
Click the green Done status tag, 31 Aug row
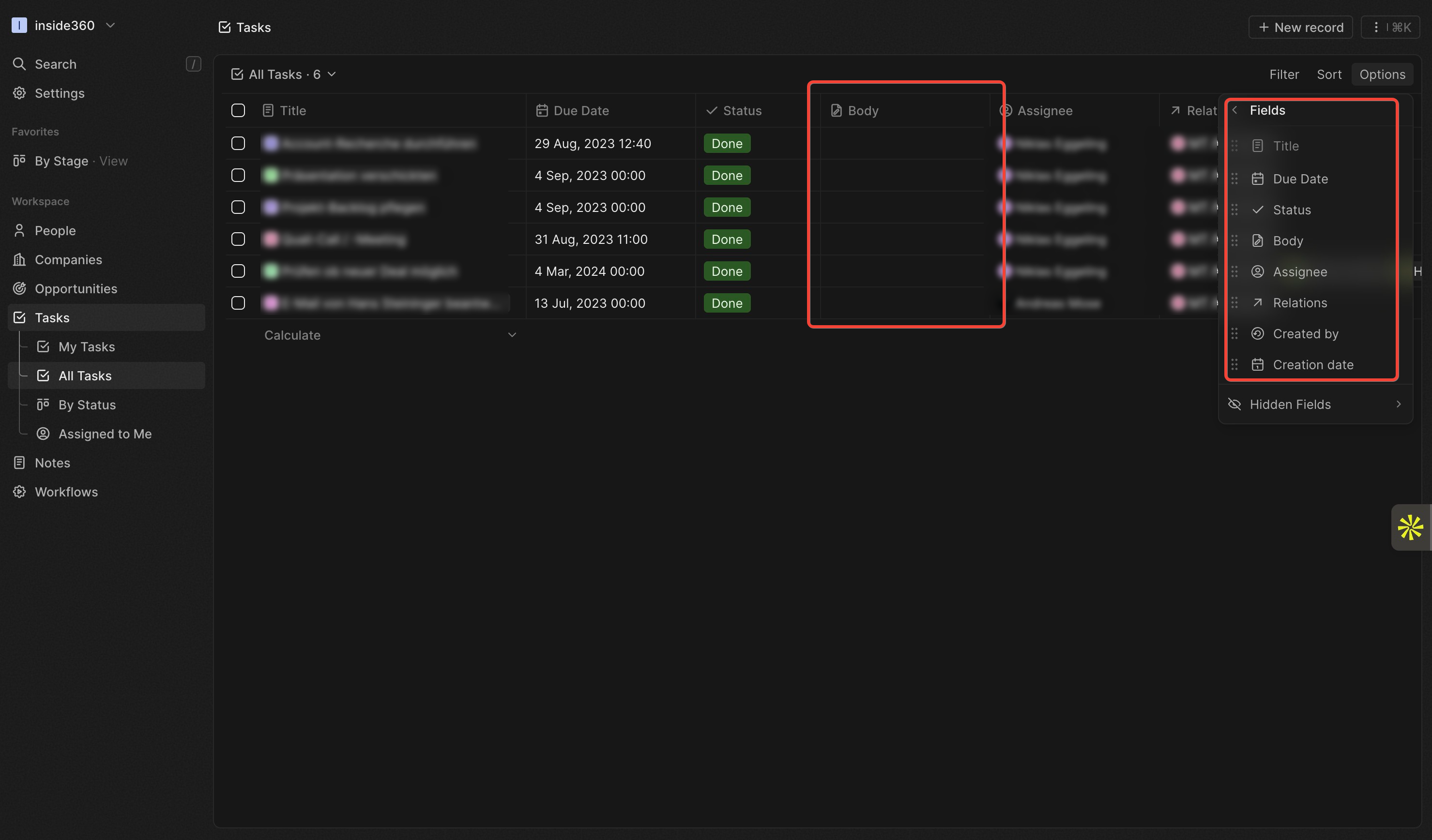(727, 239)
